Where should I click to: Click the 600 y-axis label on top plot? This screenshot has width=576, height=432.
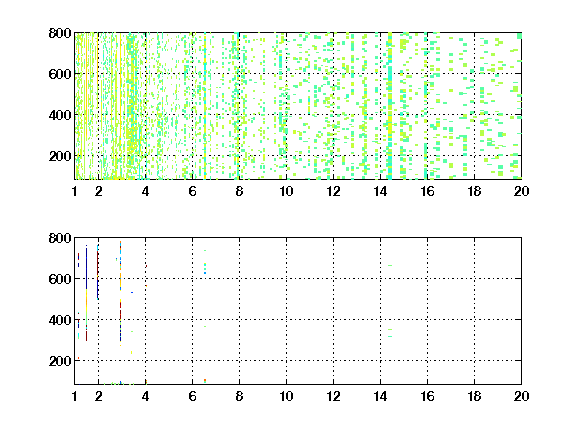click(60, 74)
